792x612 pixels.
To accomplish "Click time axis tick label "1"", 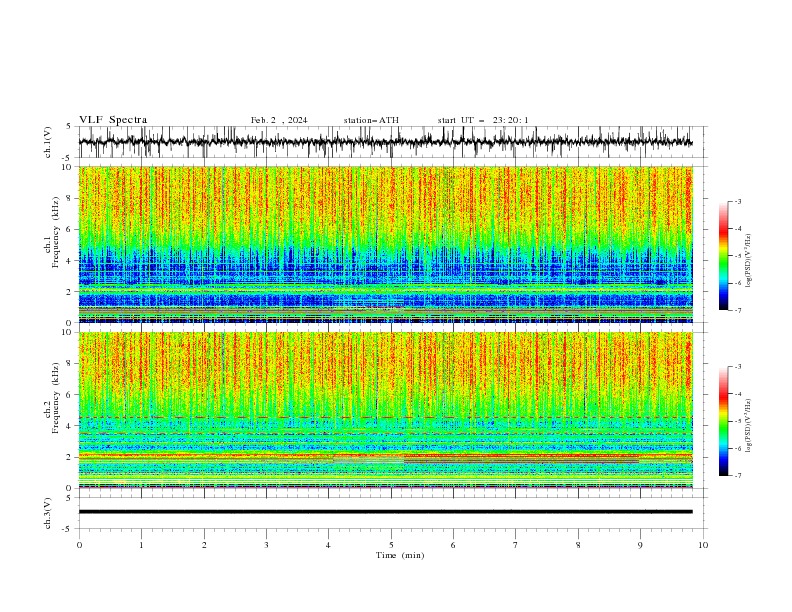I will click(141, 545).
